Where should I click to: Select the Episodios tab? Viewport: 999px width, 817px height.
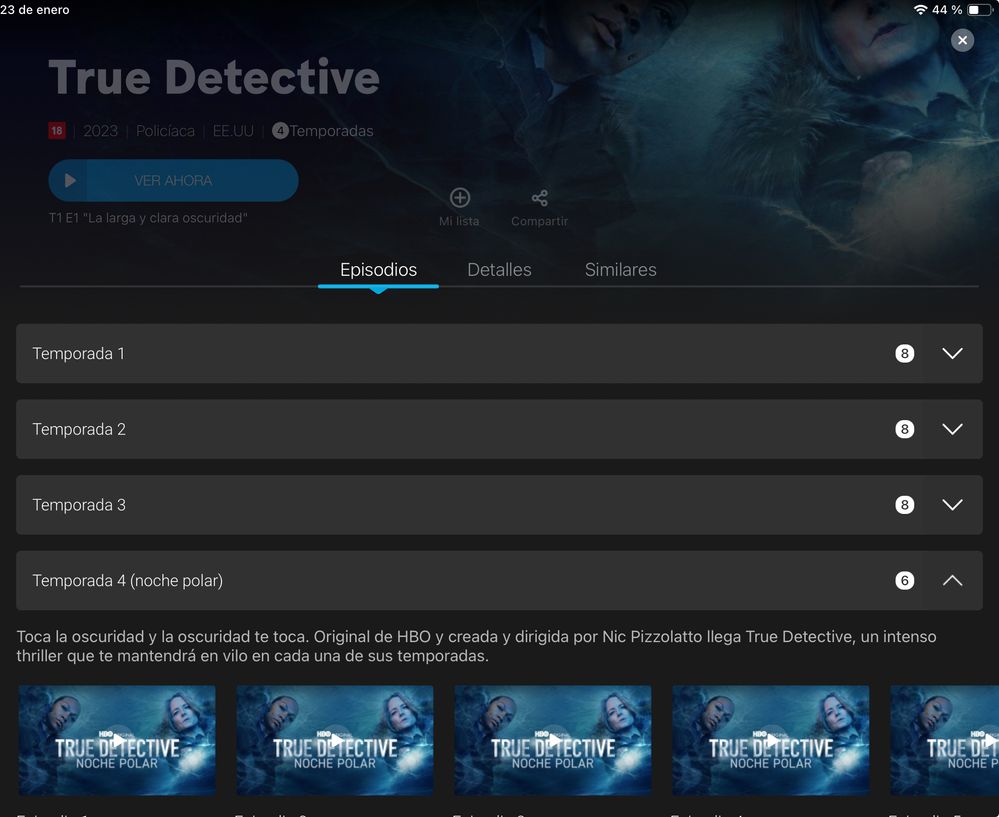[378, 270]
